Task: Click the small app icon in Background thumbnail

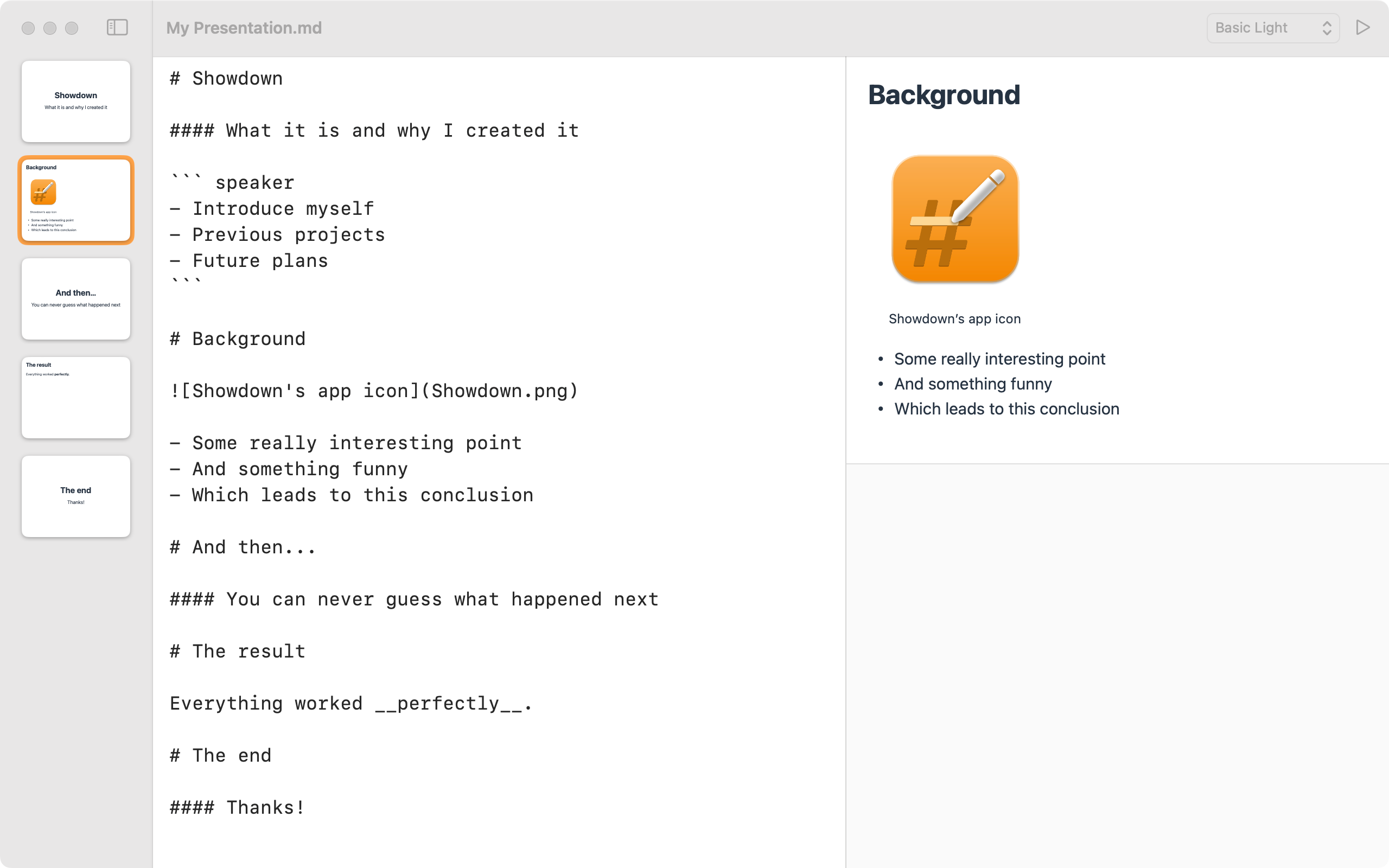Action: click(x=43, y=192)
